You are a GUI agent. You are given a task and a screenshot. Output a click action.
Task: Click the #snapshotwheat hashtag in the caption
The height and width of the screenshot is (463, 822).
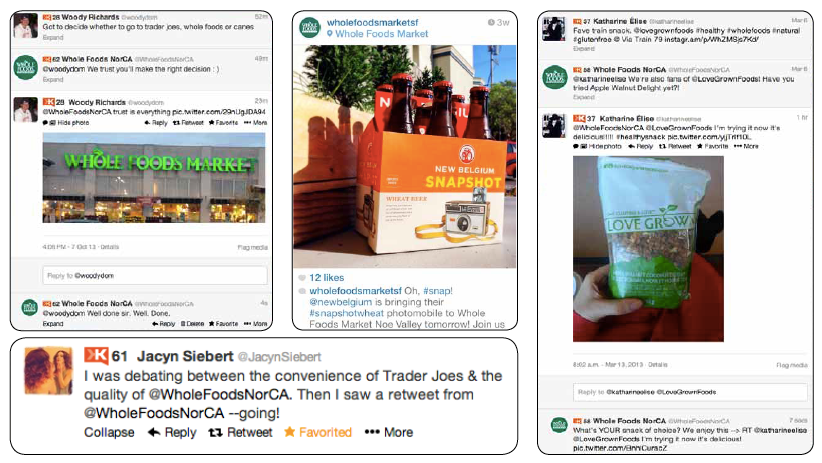tap(339, 313)
